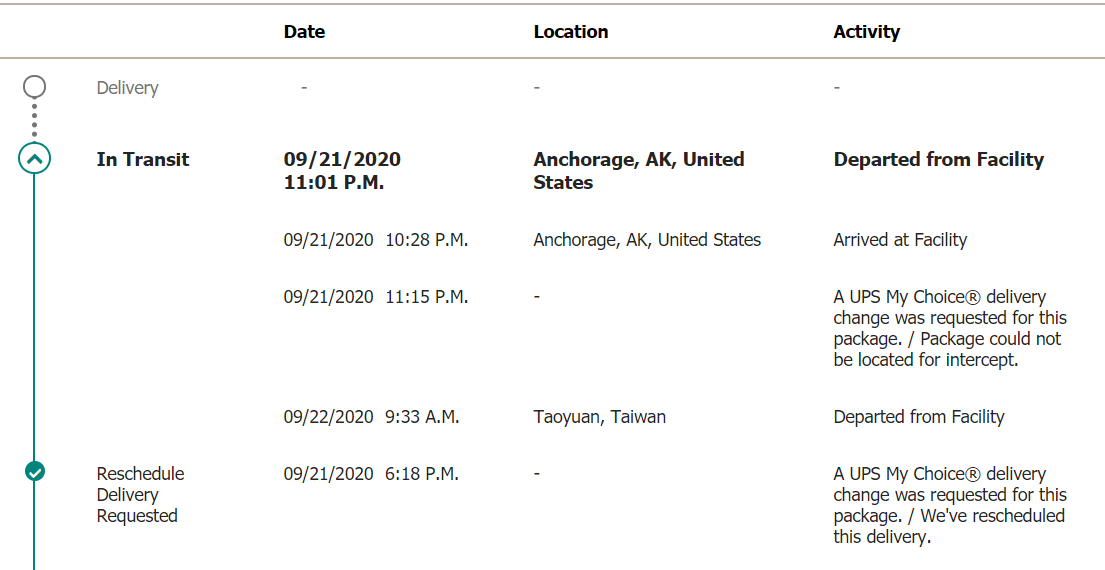This screenshot has width=1105, height=570.
Task: Click the Taoyuan, Taiwan location
Action: 599,417
